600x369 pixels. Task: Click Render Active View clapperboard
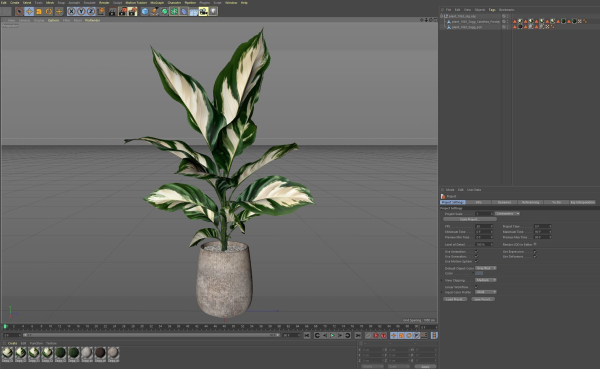click(112, 11)
